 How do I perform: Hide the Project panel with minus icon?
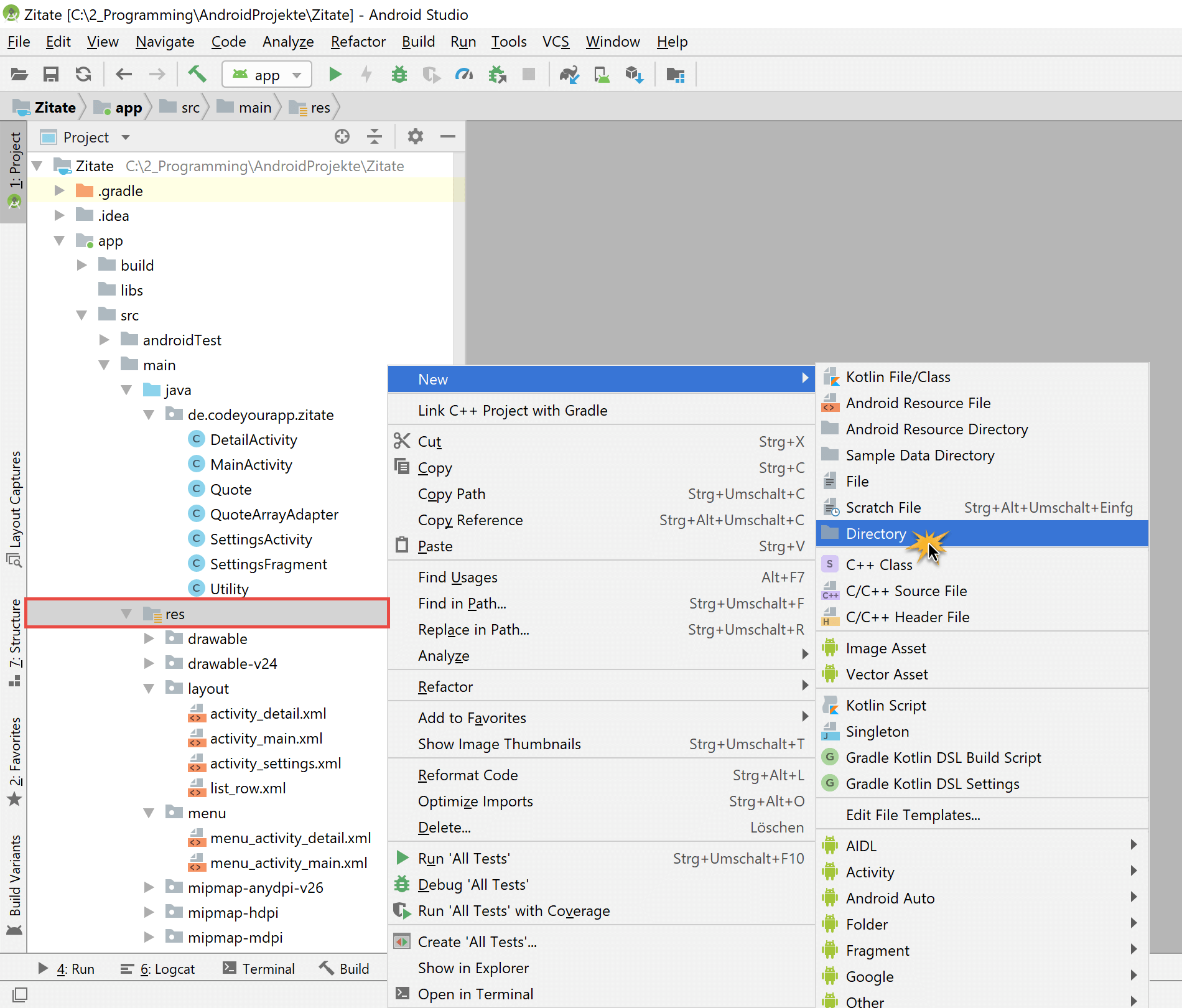(448, 136)
